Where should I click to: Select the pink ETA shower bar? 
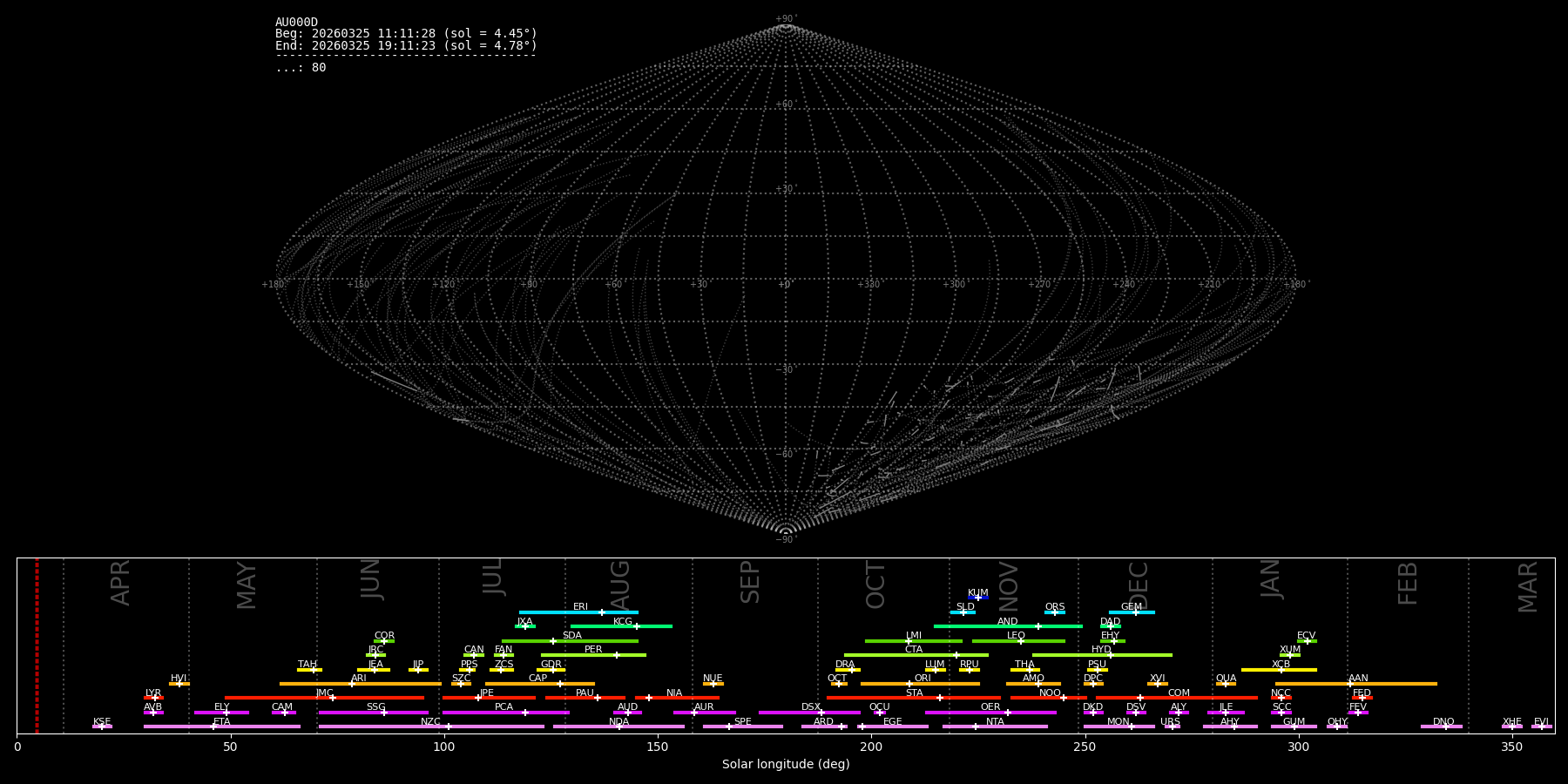[222, 727]
